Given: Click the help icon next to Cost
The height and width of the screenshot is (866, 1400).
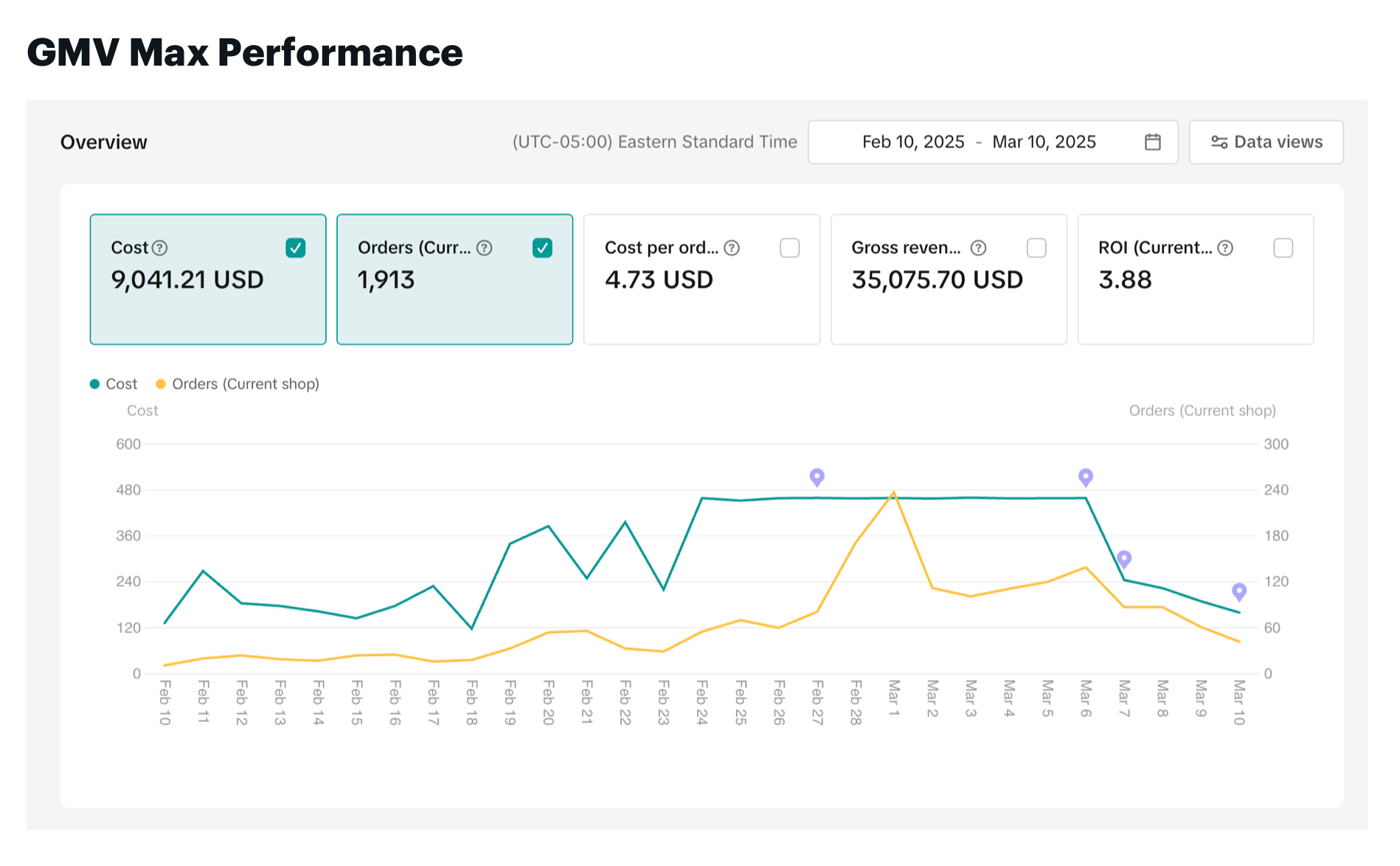Looking at the screenshot, I should pyautogui.click(x=159, y=248).
